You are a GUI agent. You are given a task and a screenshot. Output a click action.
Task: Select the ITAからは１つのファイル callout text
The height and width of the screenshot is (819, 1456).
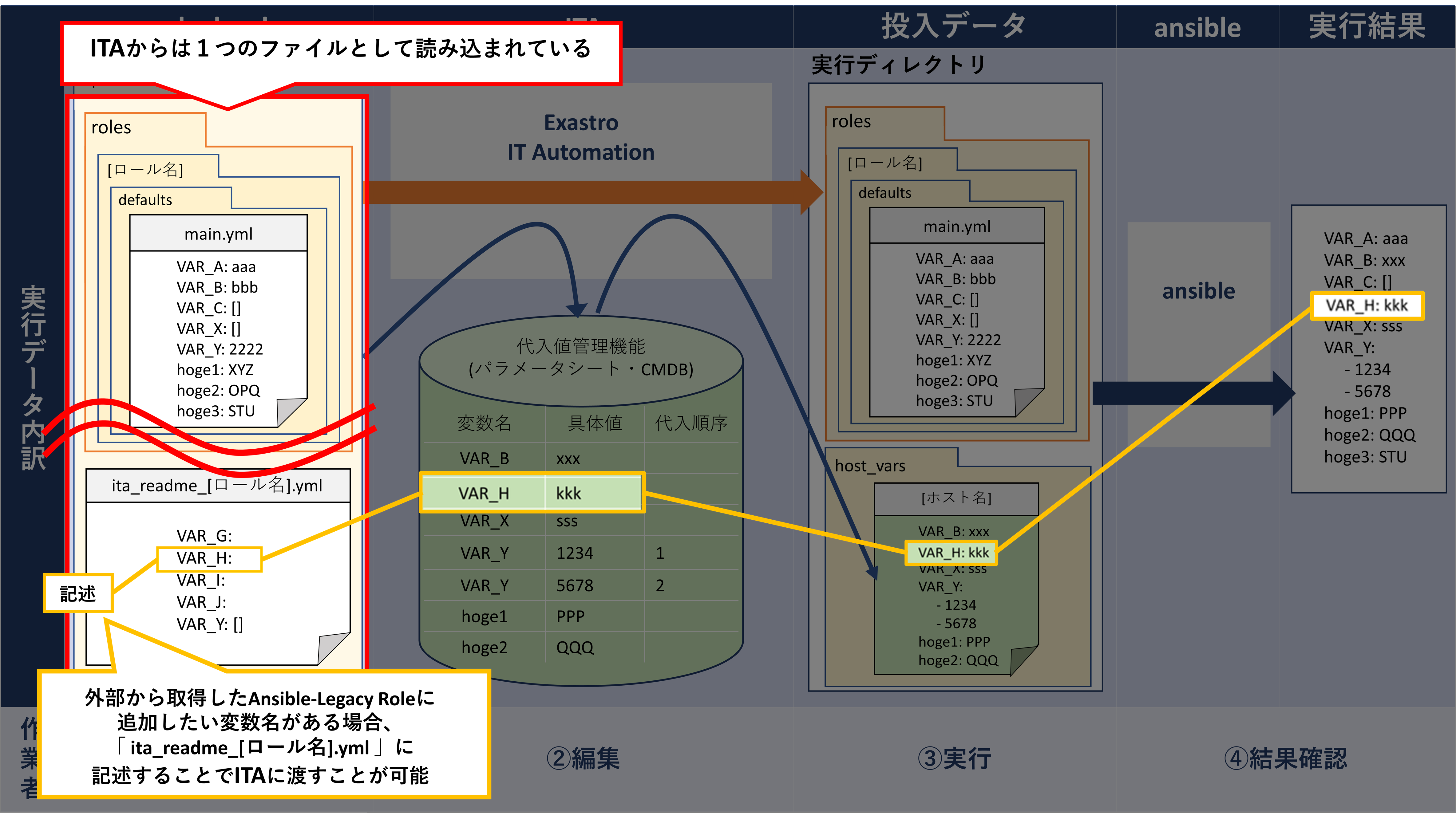click(341, 49)
